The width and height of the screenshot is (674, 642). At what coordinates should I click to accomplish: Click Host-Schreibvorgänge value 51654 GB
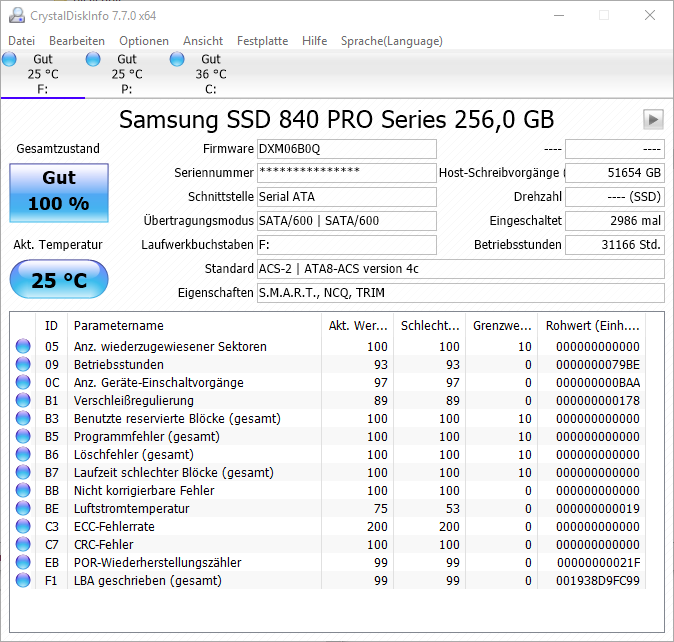(615, 173)
